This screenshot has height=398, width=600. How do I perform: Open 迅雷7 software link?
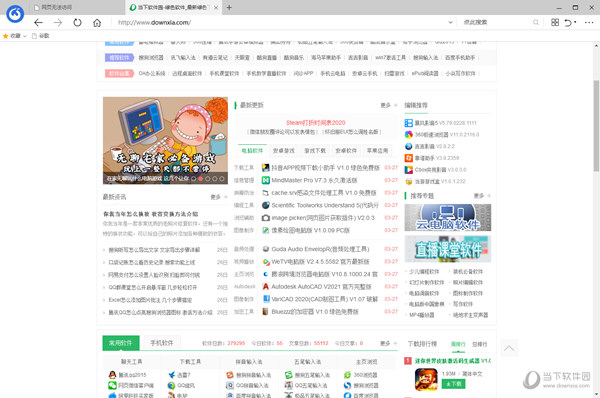coord(184,375)
